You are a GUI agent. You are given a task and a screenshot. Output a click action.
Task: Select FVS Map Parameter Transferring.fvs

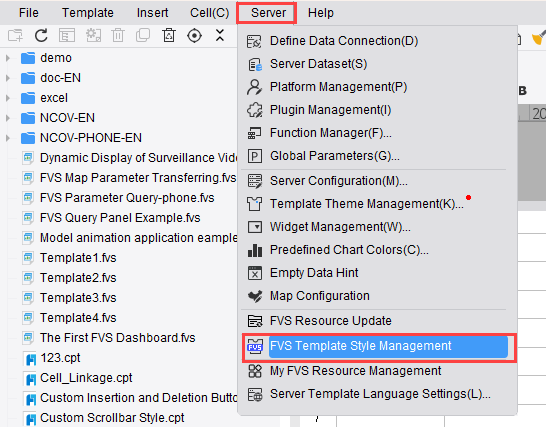click(138, 178)
